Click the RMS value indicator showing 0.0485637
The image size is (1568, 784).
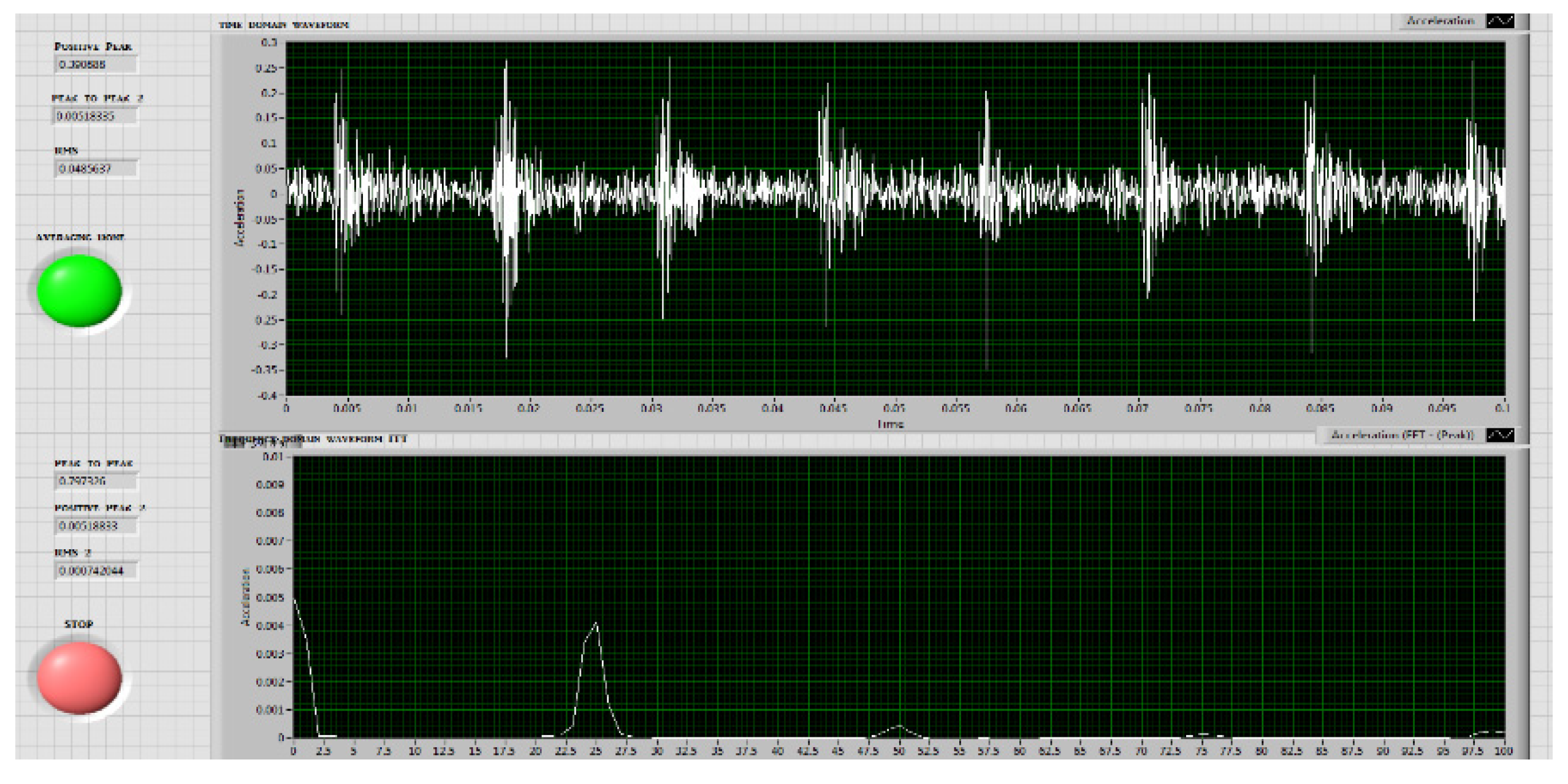tap(95, 169)
